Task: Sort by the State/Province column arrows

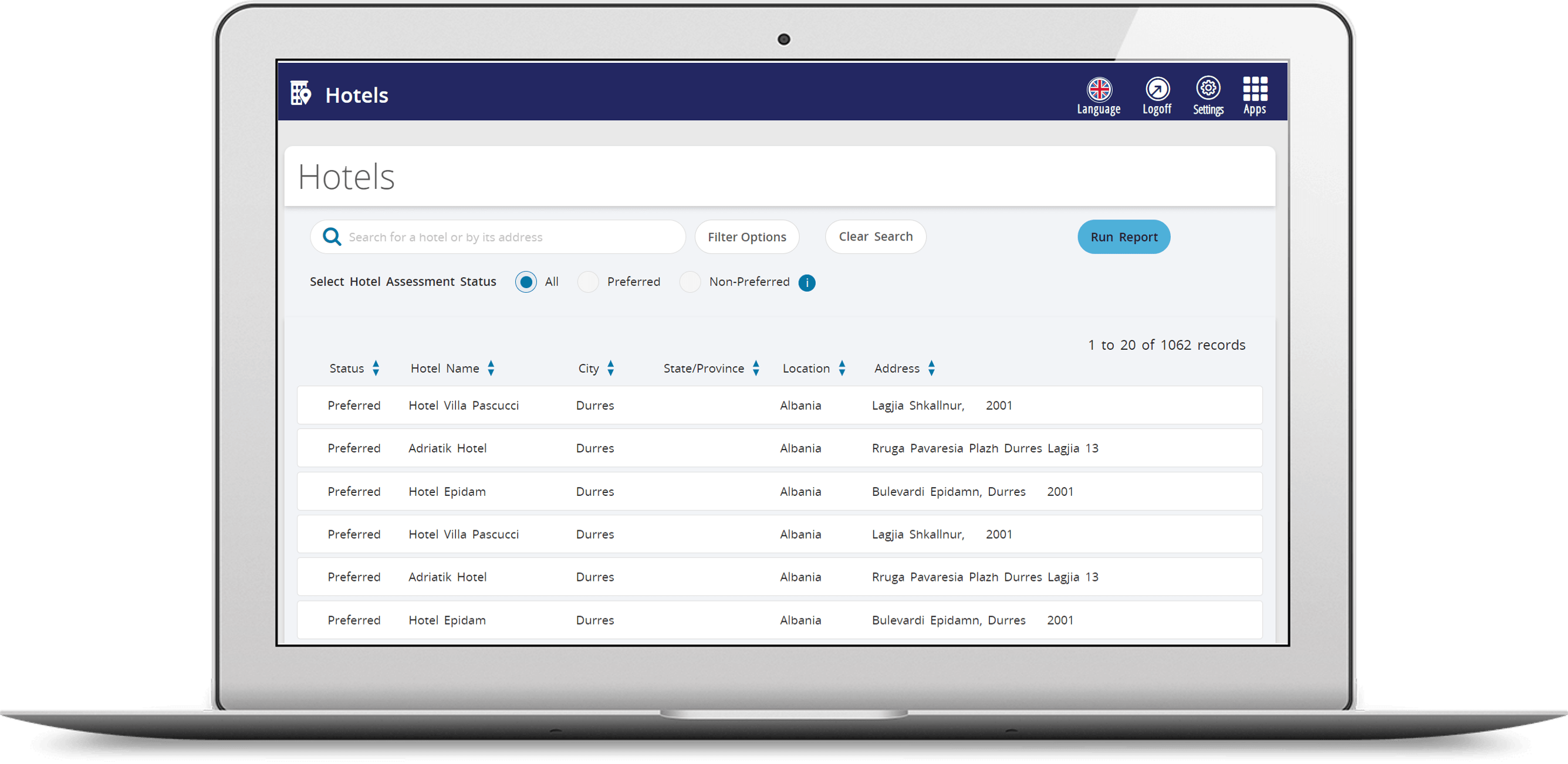Action: [755, 369]
